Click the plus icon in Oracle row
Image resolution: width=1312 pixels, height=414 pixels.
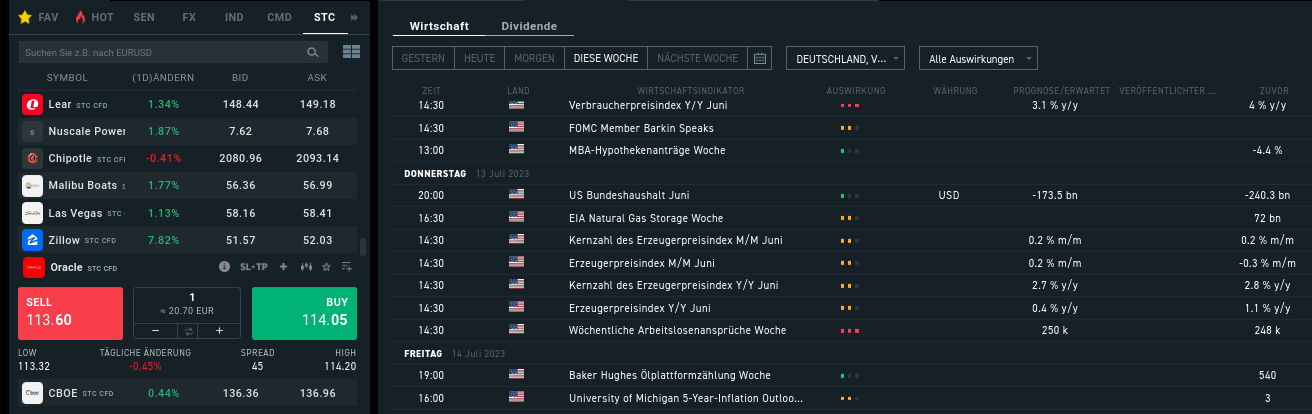pos(284,267)
